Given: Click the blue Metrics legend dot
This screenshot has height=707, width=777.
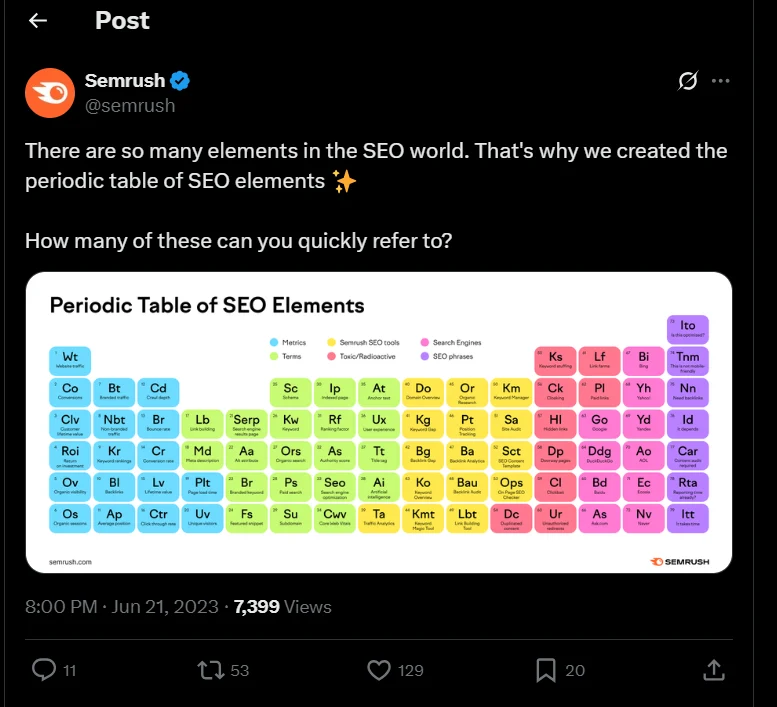Looking at the screenshot, I should tap(273, 342).
